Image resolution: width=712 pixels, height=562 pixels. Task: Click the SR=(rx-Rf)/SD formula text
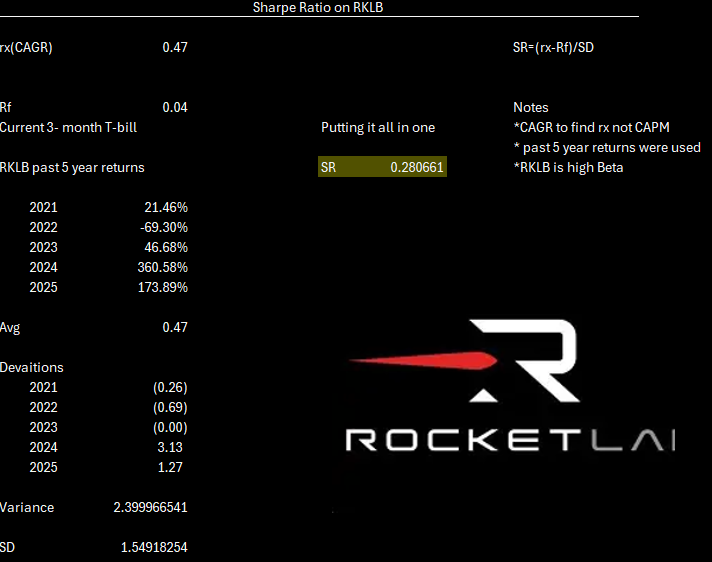pos(553,47)
